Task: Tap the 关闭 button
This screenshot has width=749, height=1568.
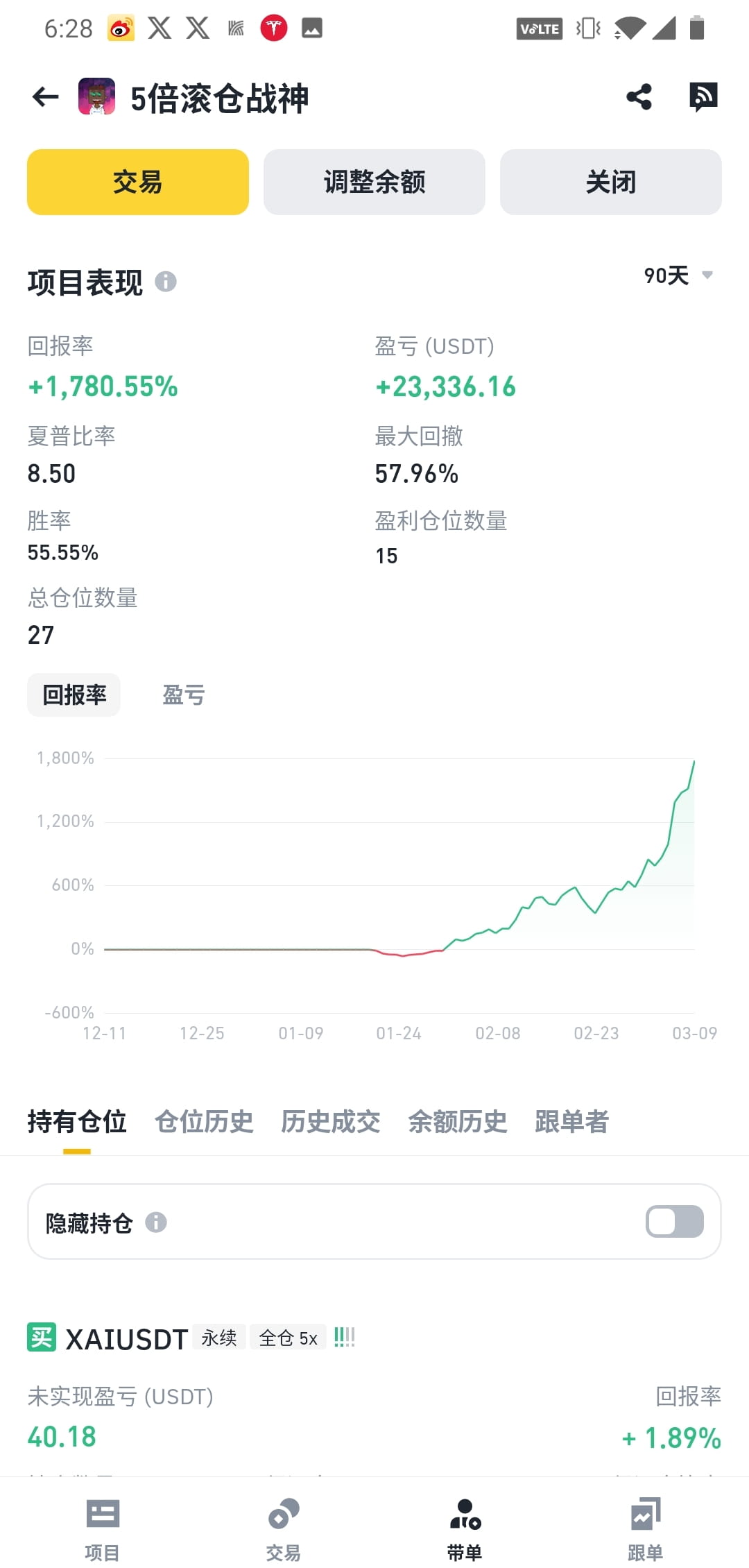Action: coord(610,181)
